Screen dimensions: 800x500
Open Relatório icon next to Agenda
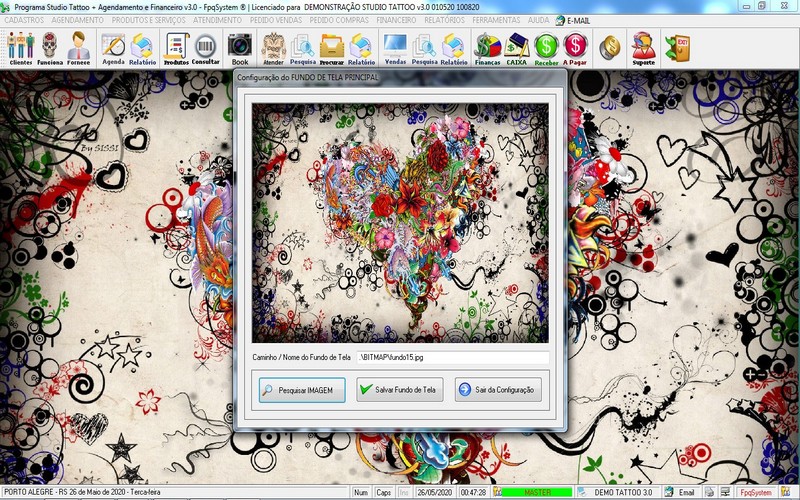click(142, 48)
